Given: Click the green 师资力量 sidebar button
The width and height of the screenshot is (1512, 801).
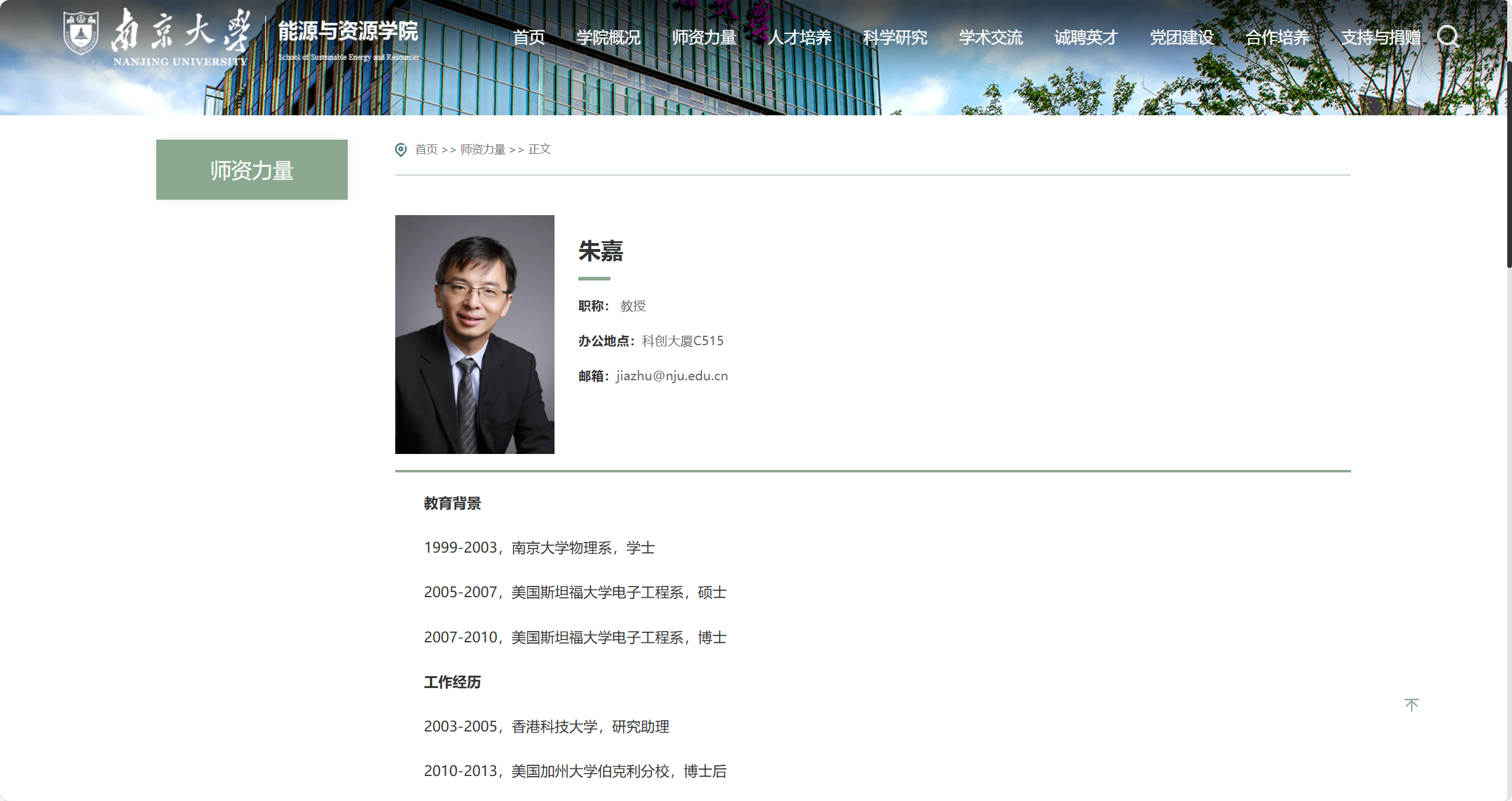Looking at the screenshot, I should coord(252,170).
